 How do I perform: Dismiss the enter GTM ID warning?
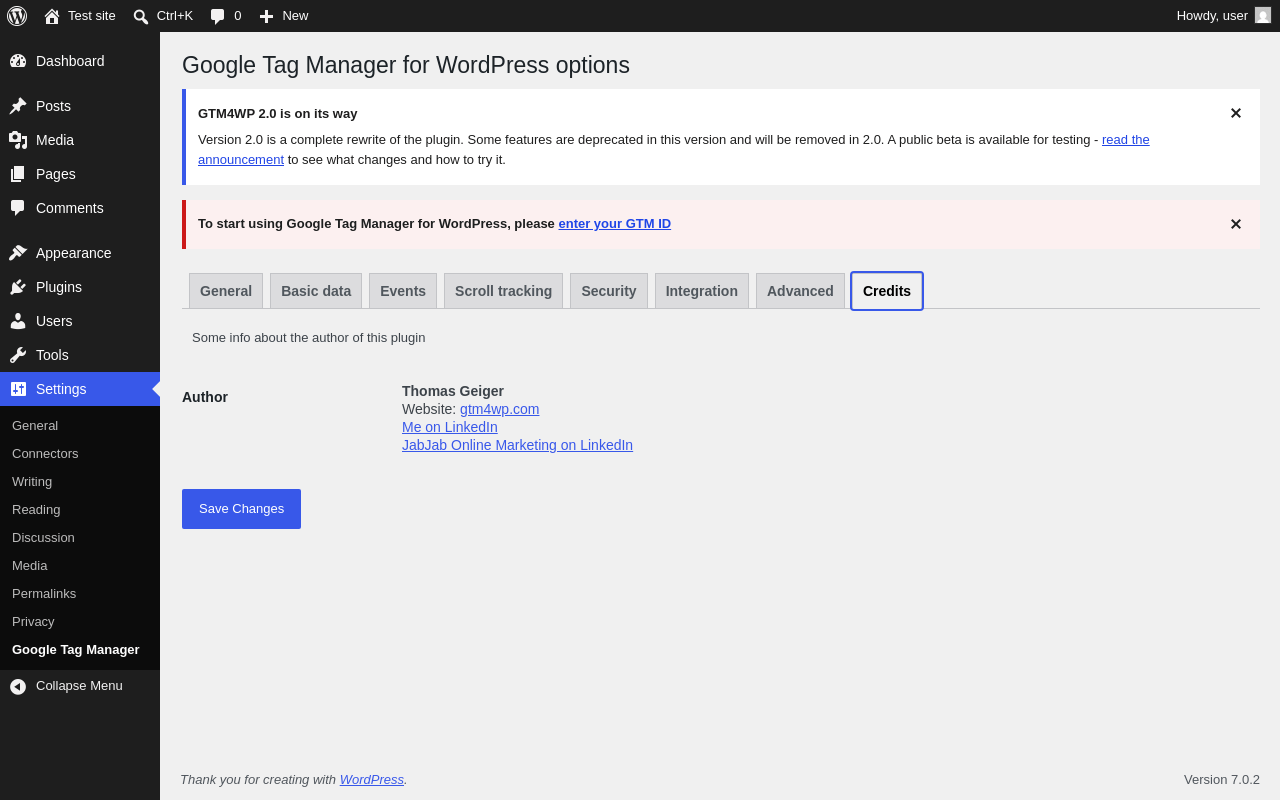1235,224
